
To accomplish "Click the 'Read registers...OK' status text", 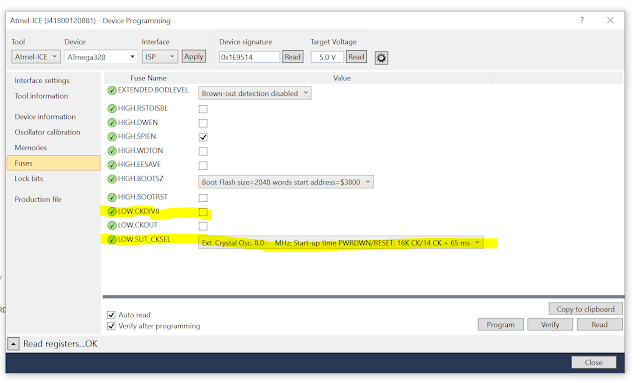I will click(60, 344).
